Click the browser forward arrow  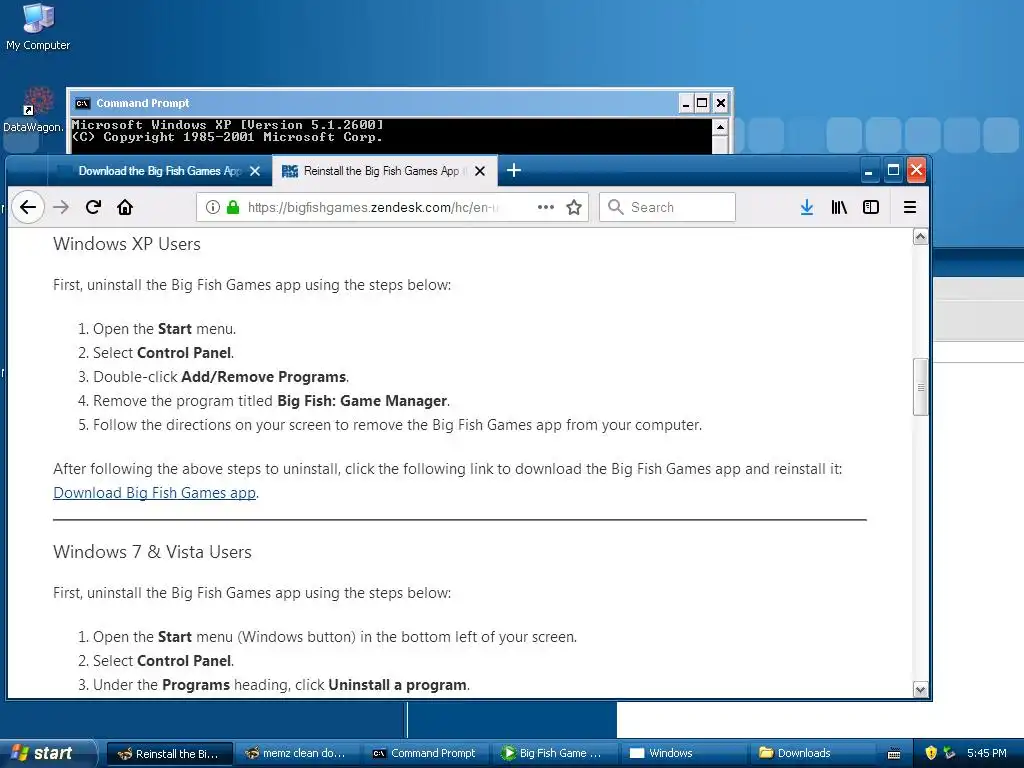point(61,207)
